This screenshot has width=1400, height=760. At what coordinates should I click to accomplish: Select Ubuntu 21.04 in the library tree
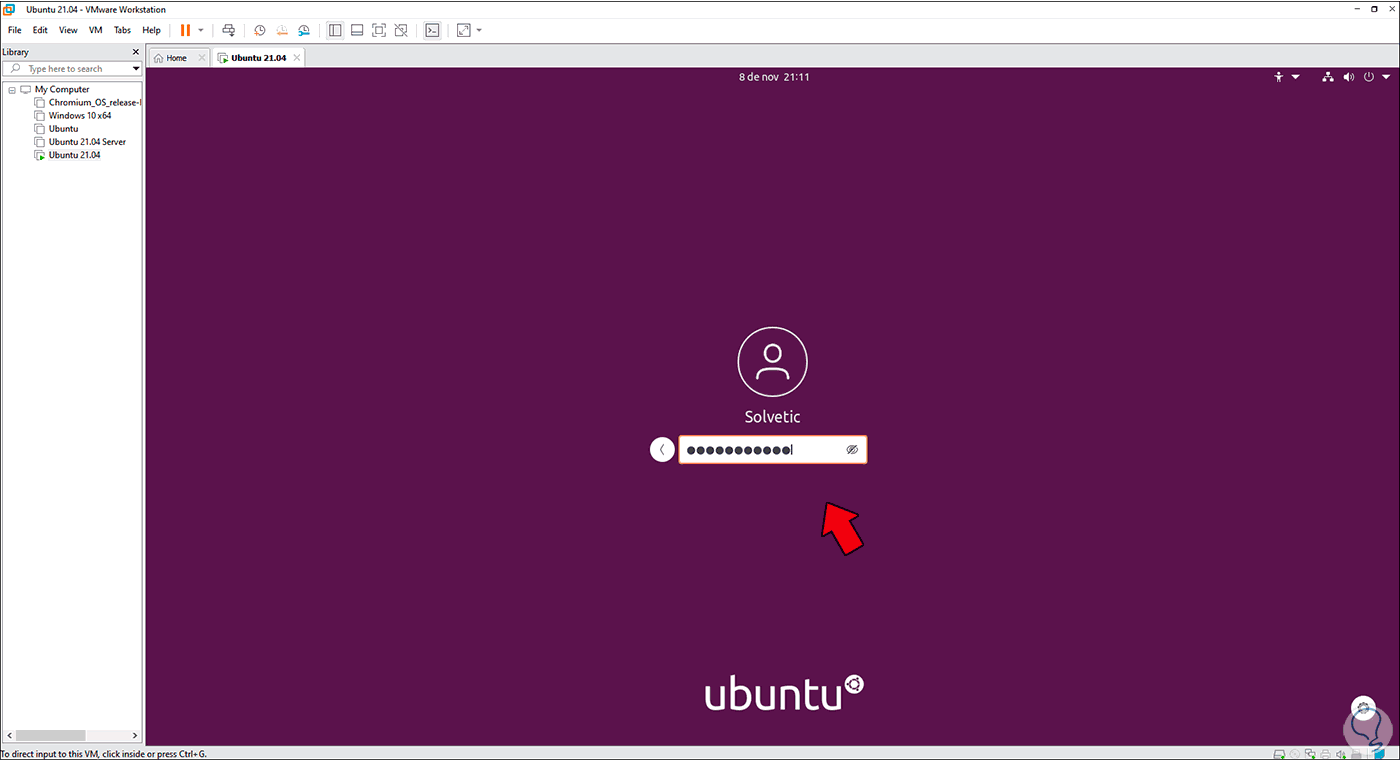pos(74,155)
